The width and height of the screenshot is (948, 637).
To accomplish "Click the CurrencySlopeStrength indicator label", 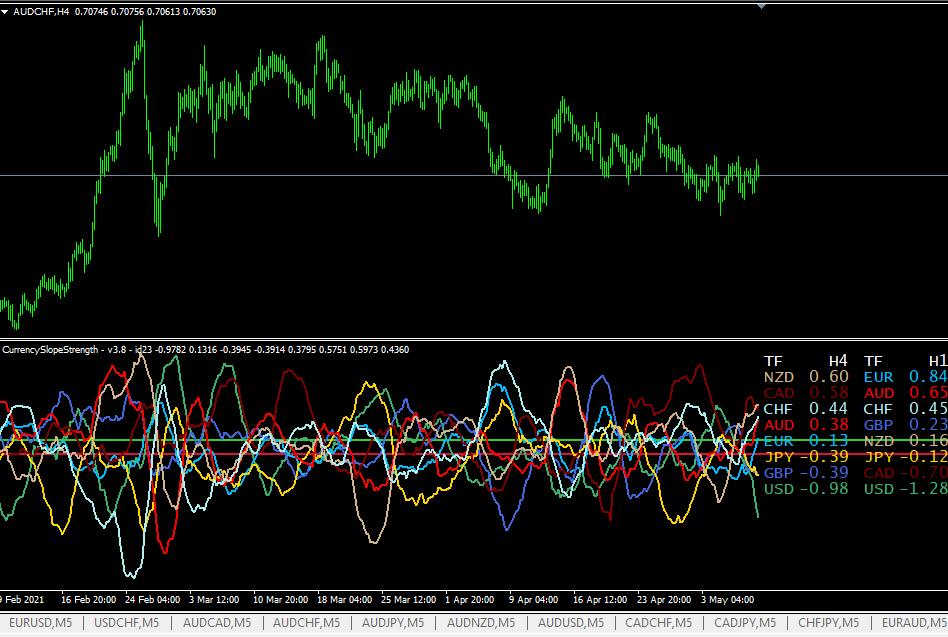I will pyautogui.click(x=51, y=350).
